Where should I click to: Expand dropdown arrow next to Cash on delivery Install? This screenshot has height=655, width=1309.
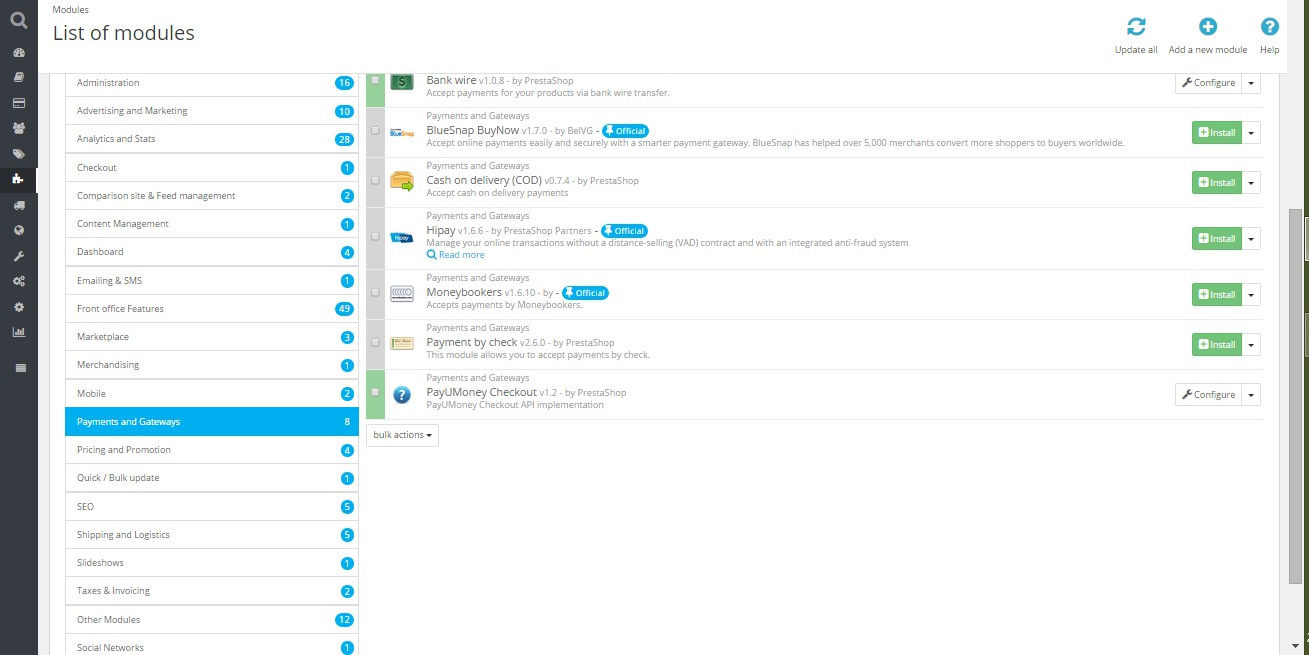[x=1251, y=183]
